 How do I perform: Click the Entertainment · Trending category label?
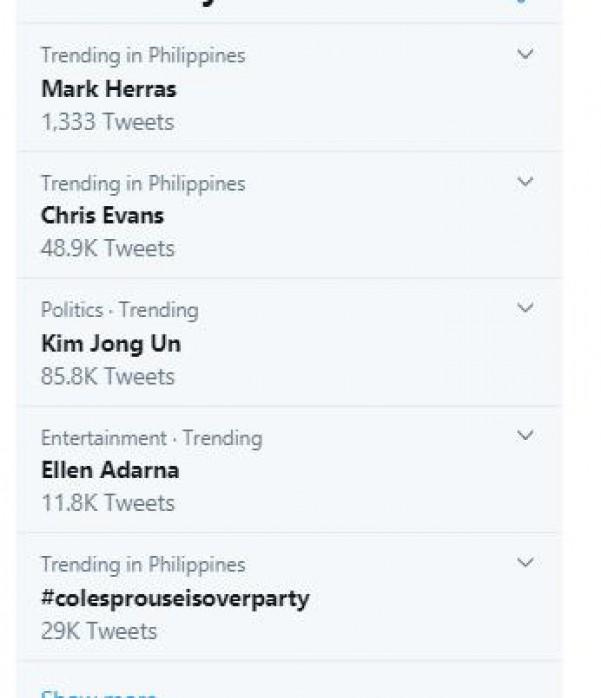coord(151,438)
